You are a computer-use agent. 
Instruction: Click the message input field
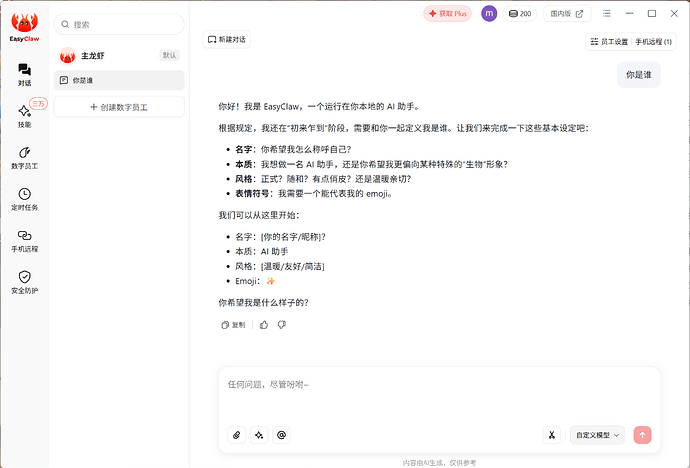tap(439, 394)
